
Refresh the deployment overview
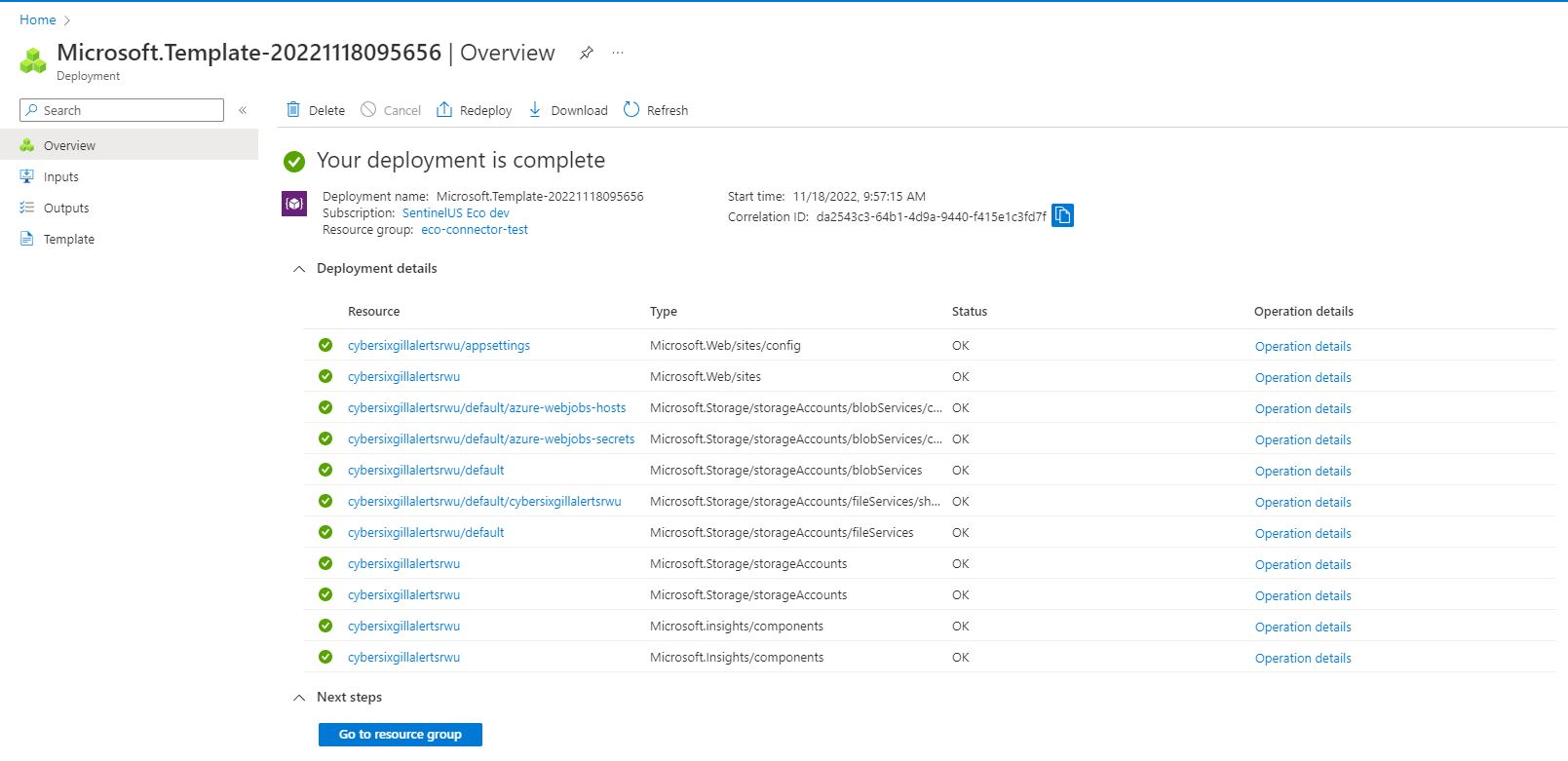tap(656, 110)
